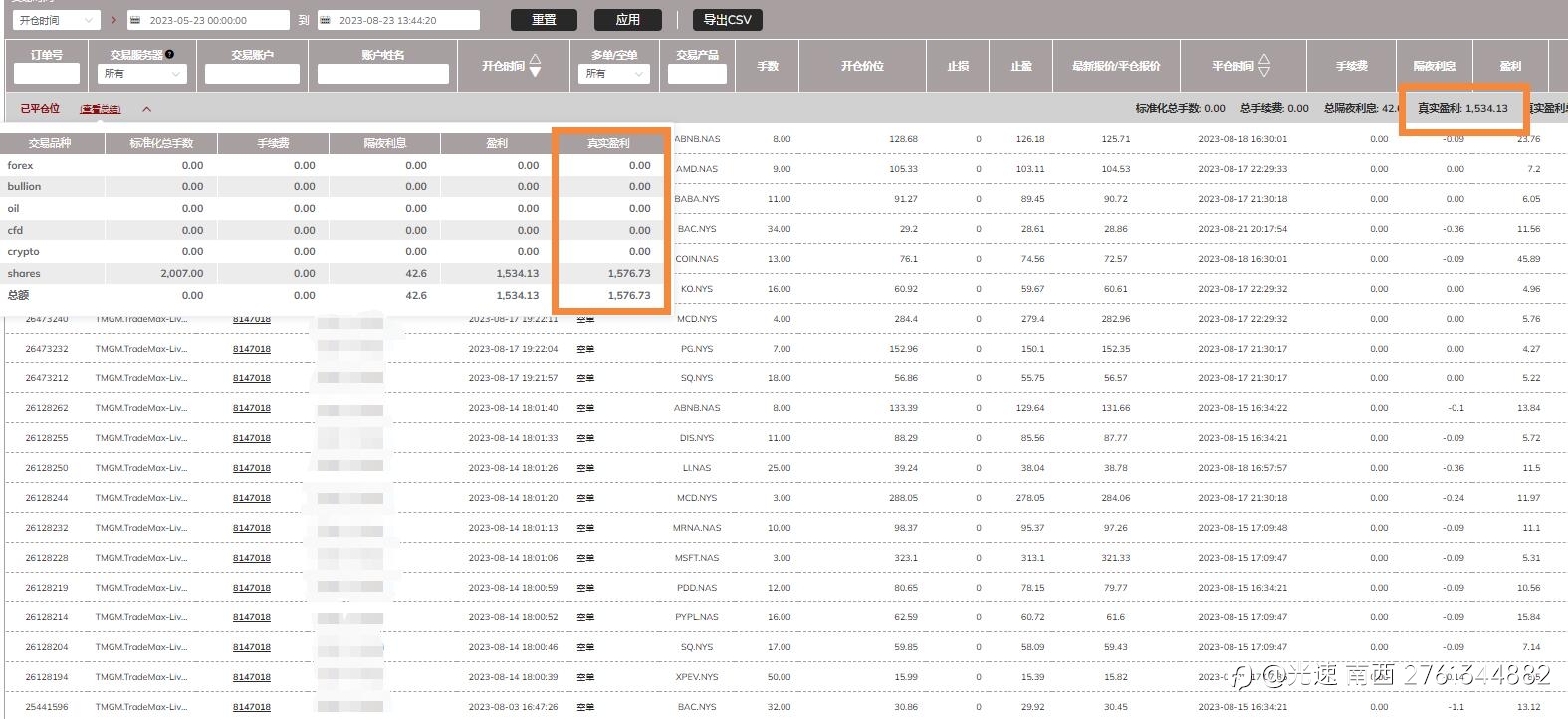Open the 查看总结 link

tap(101, 109)
